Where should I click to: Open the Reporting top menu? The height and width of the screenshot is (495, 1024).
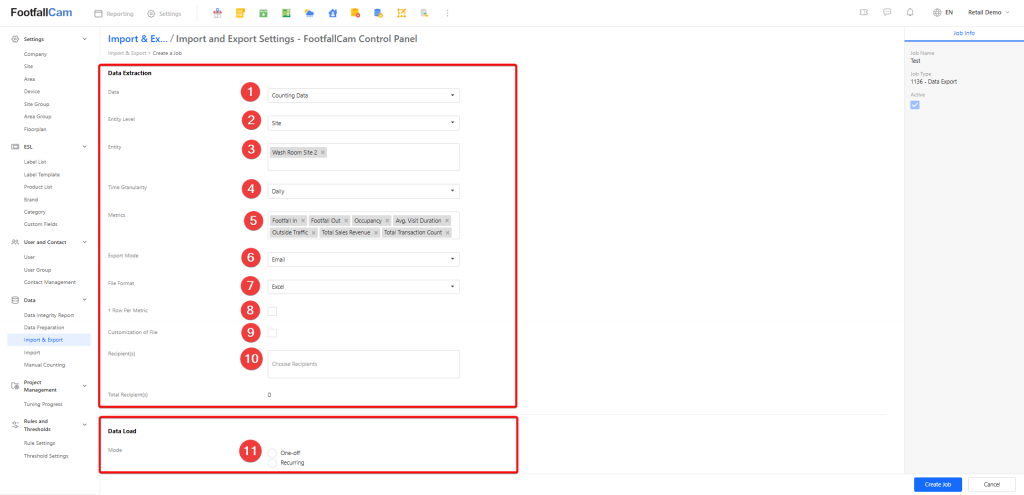click(114, 13)
